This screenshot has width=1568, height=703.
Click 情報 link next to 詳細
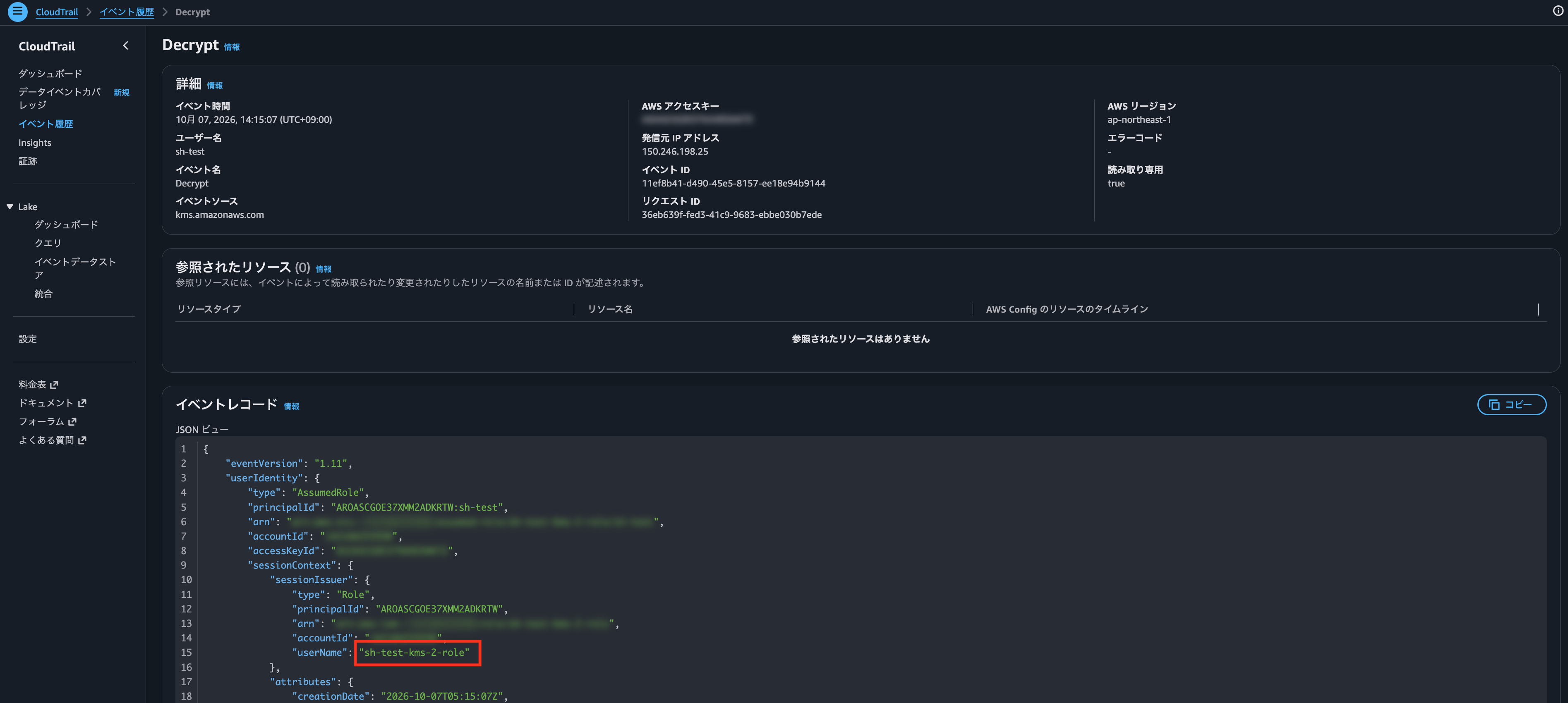click(x=215, y=85)
